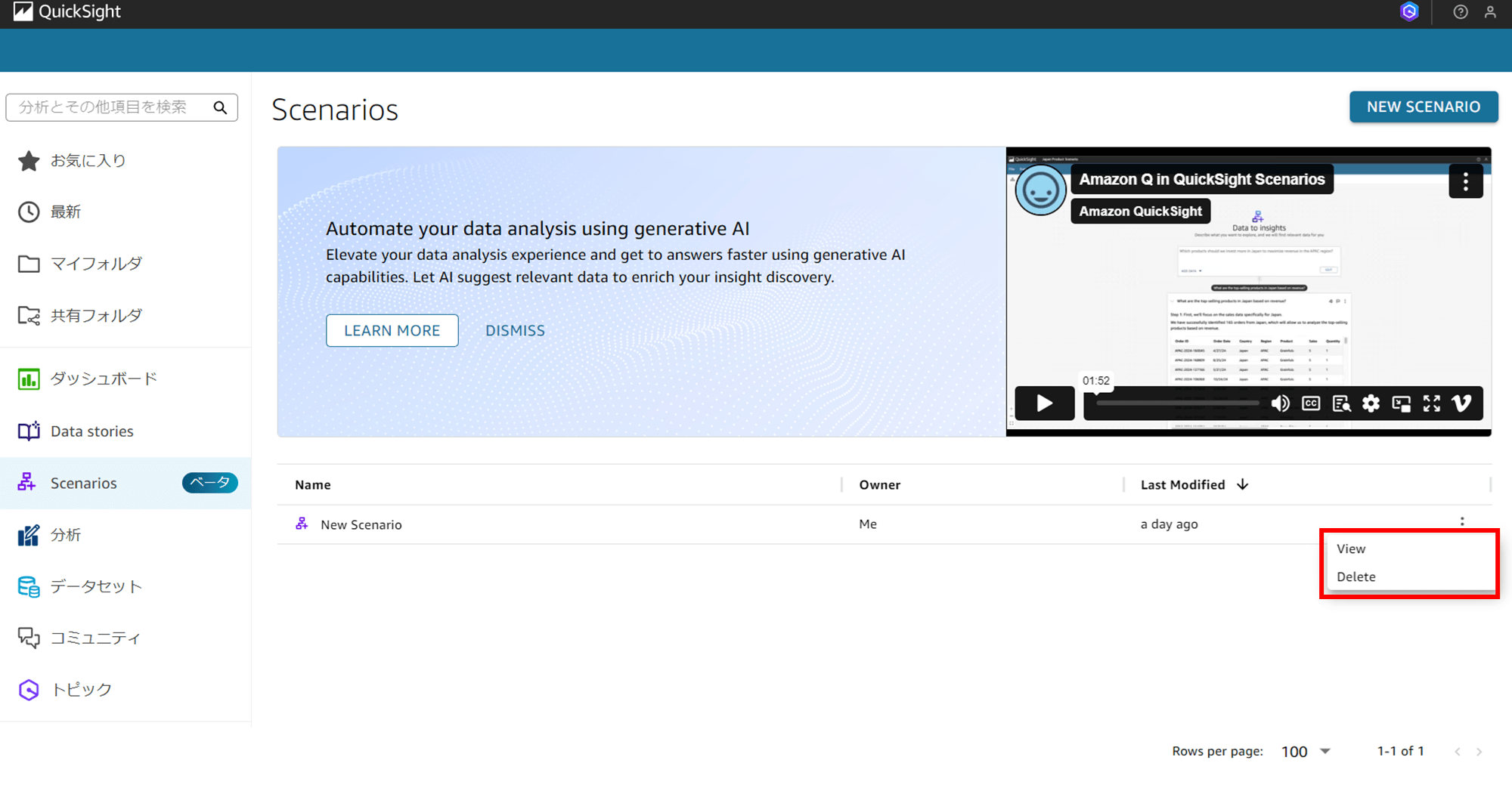Click the NEW SCENARIO button
Screen dimensions: 1512x785
(1424, 107)
